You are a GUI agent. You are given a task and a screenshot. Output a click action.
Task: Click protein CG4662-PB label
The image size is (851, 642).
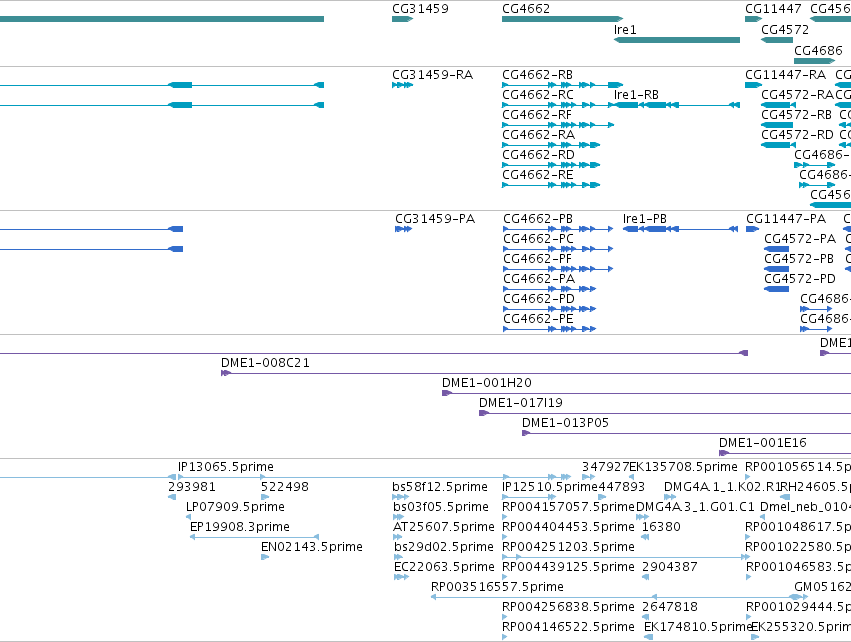tap(537, 219)
